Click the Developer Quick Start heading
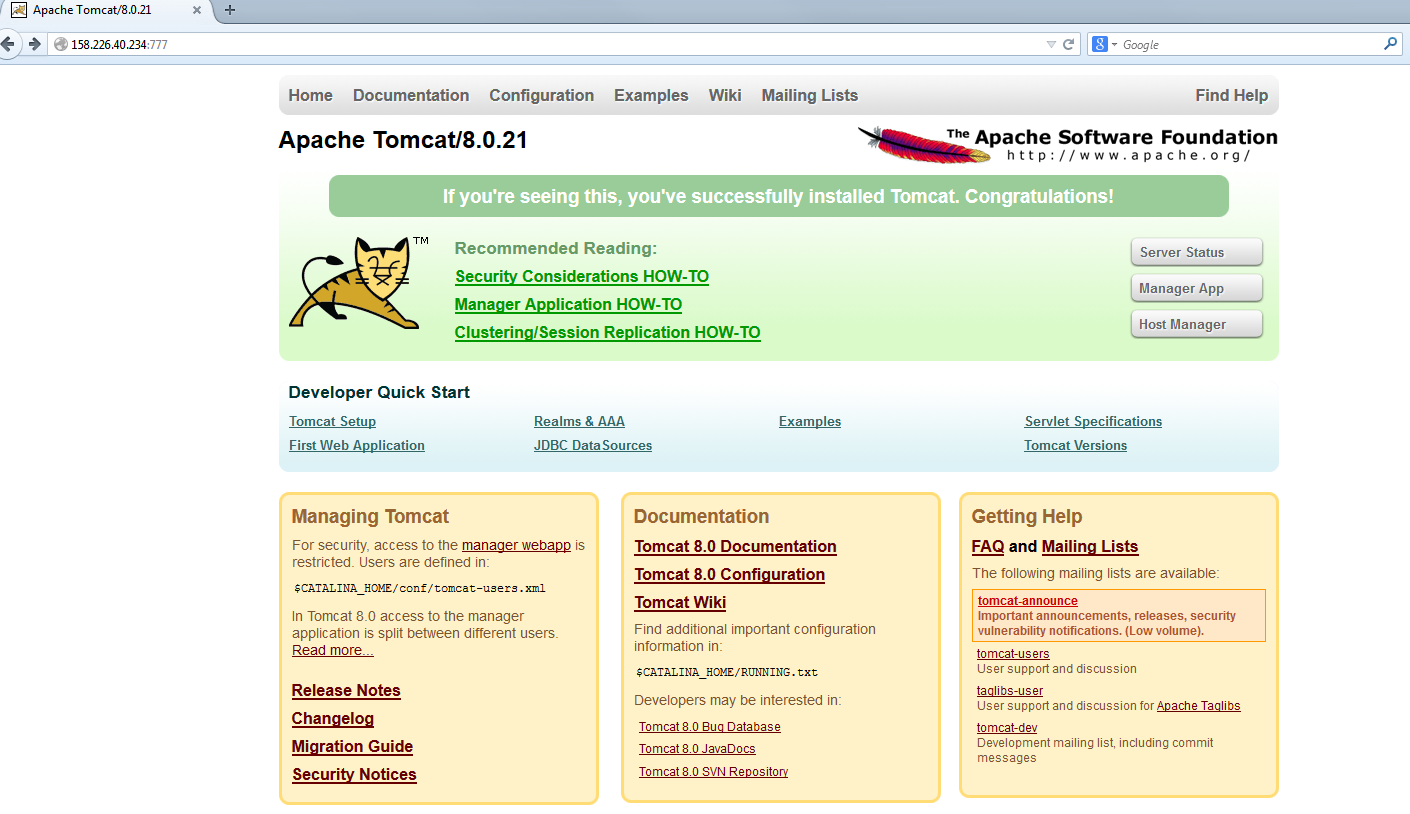Image resolution: width=1410 pixels, height=814 pixels. [x=379, y=392]
